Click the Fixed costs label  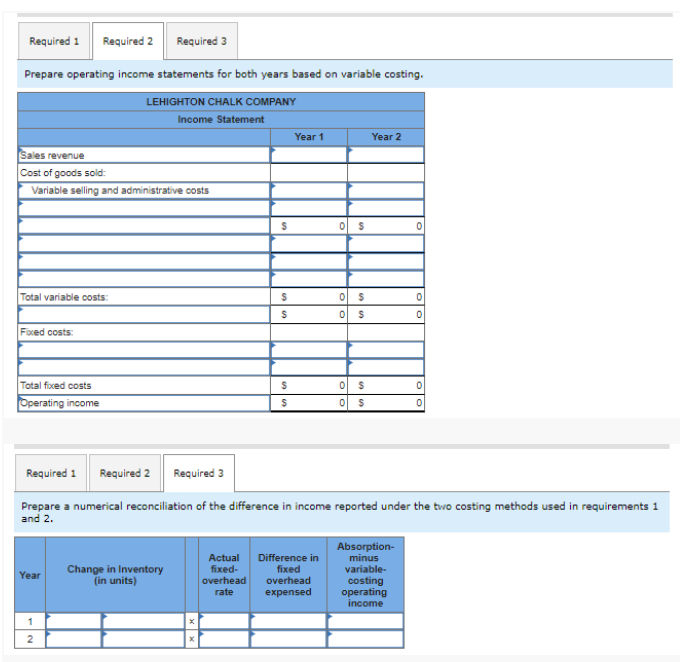[x=46, y=332]
